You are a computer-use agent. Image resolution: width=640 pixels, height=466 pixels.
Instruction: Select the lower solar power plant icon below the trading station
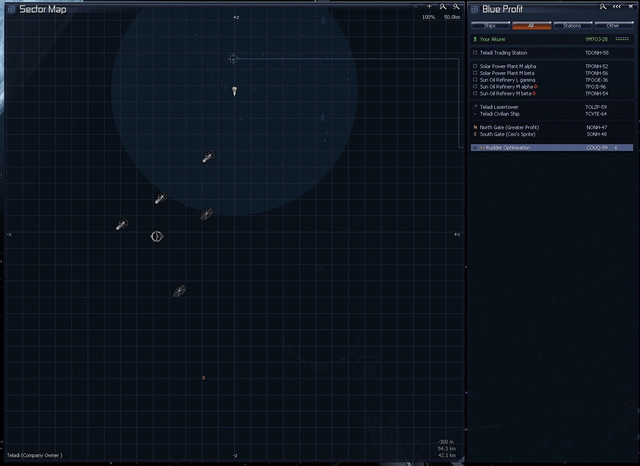coord(180,291)
